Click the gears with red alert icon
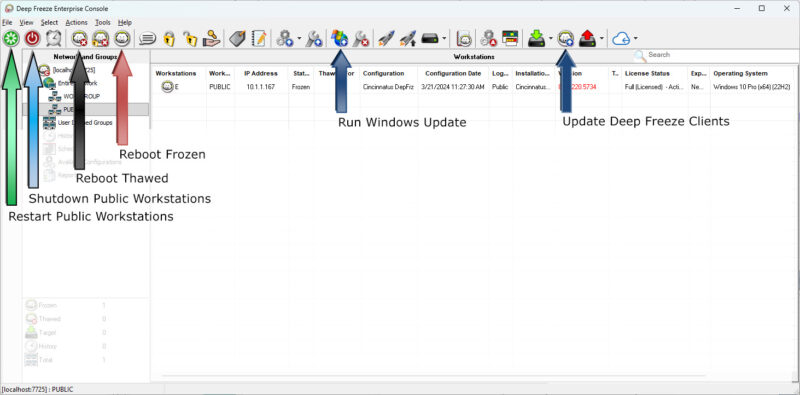The width and height of the screenshot is (800, 395). [488, 38]
